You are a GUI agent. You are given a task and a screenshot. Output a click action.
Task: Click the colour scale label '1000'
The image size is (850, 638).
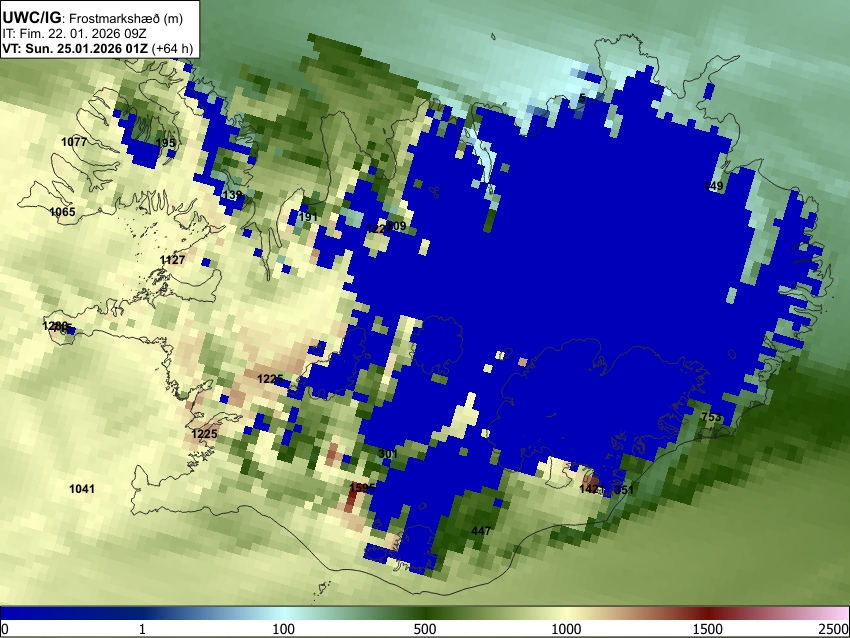pyautogui.click(x=566, y=629)
